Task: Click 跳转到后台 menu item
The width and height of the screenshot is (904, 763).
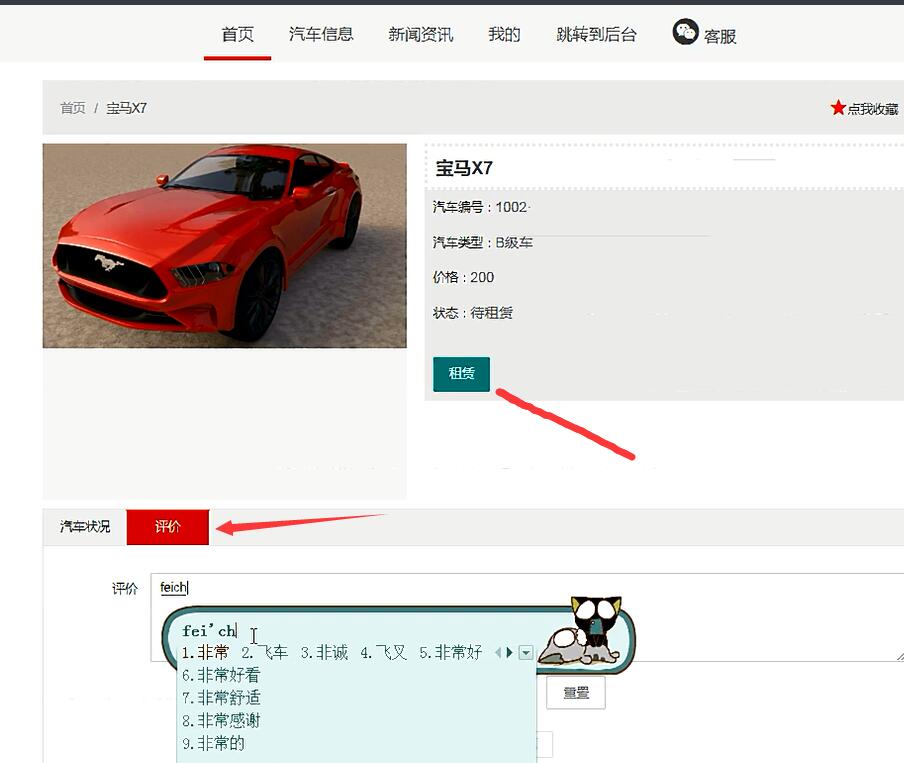Action: pyautogui.click(x=597, y=35)
